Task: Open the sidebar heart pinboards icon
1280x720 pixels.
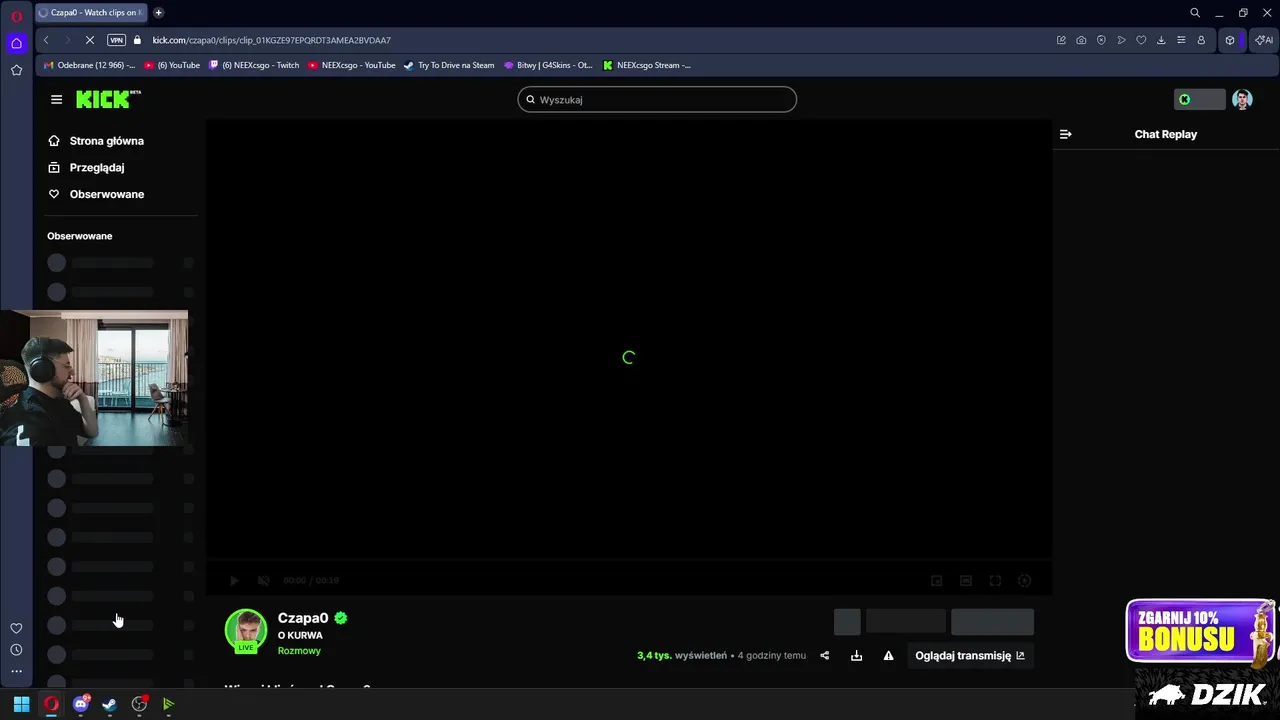Action: 16,628
